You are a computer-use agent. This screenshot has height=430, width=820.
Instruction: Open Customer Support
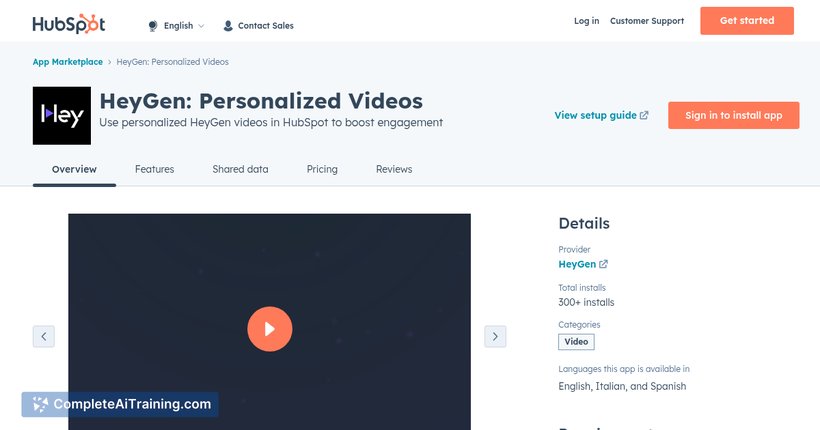pyautogui.click(x=647, y=21)
